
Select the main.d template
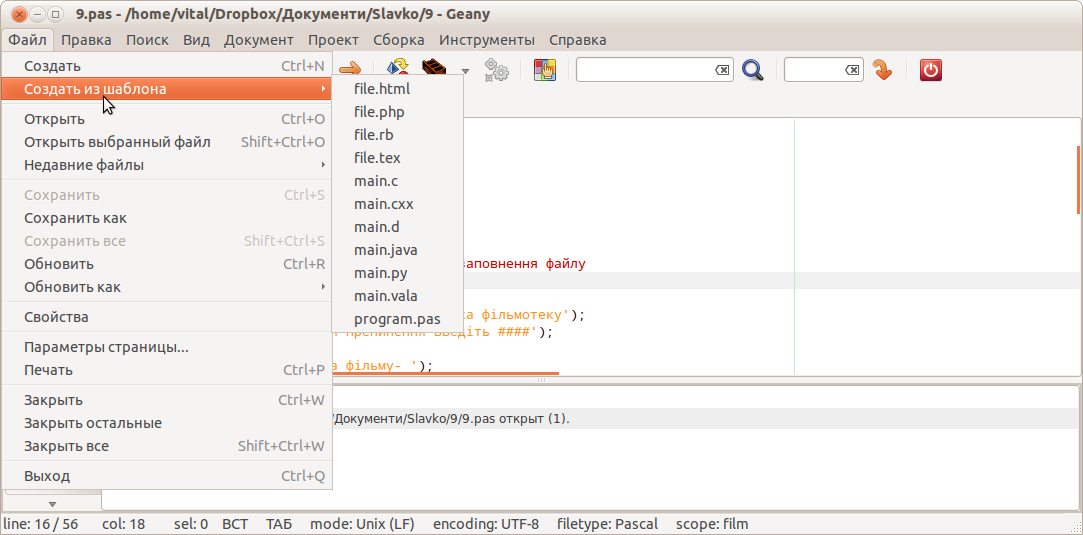(x=397, y=227)
